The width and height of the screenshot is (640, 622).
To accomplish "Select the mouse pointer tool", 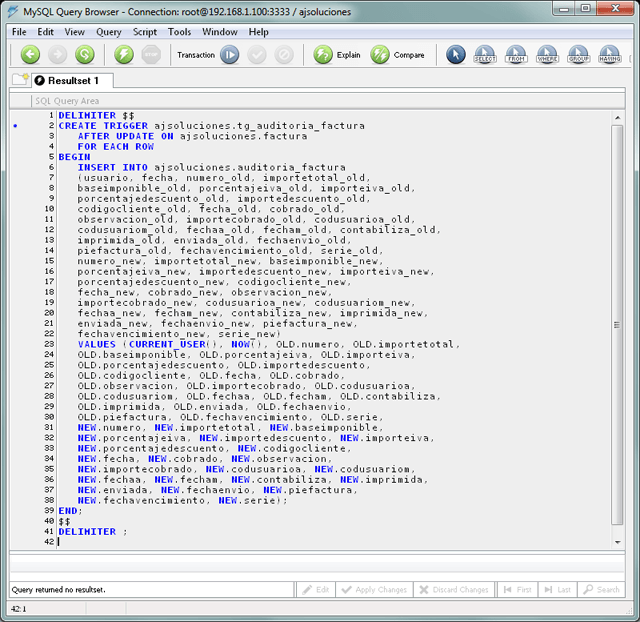I will pyautogui.click(x=456, y=55).
